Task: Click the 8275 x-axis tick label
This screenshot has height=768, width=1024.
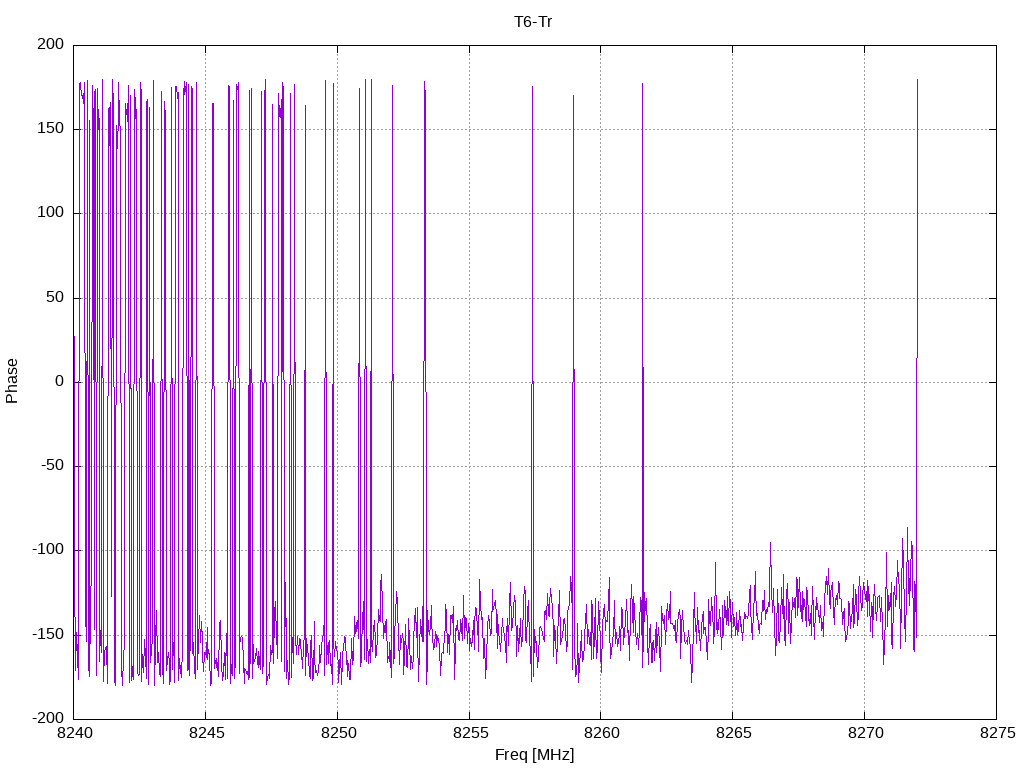Action: pyautogui.click(x=995, y=735)
